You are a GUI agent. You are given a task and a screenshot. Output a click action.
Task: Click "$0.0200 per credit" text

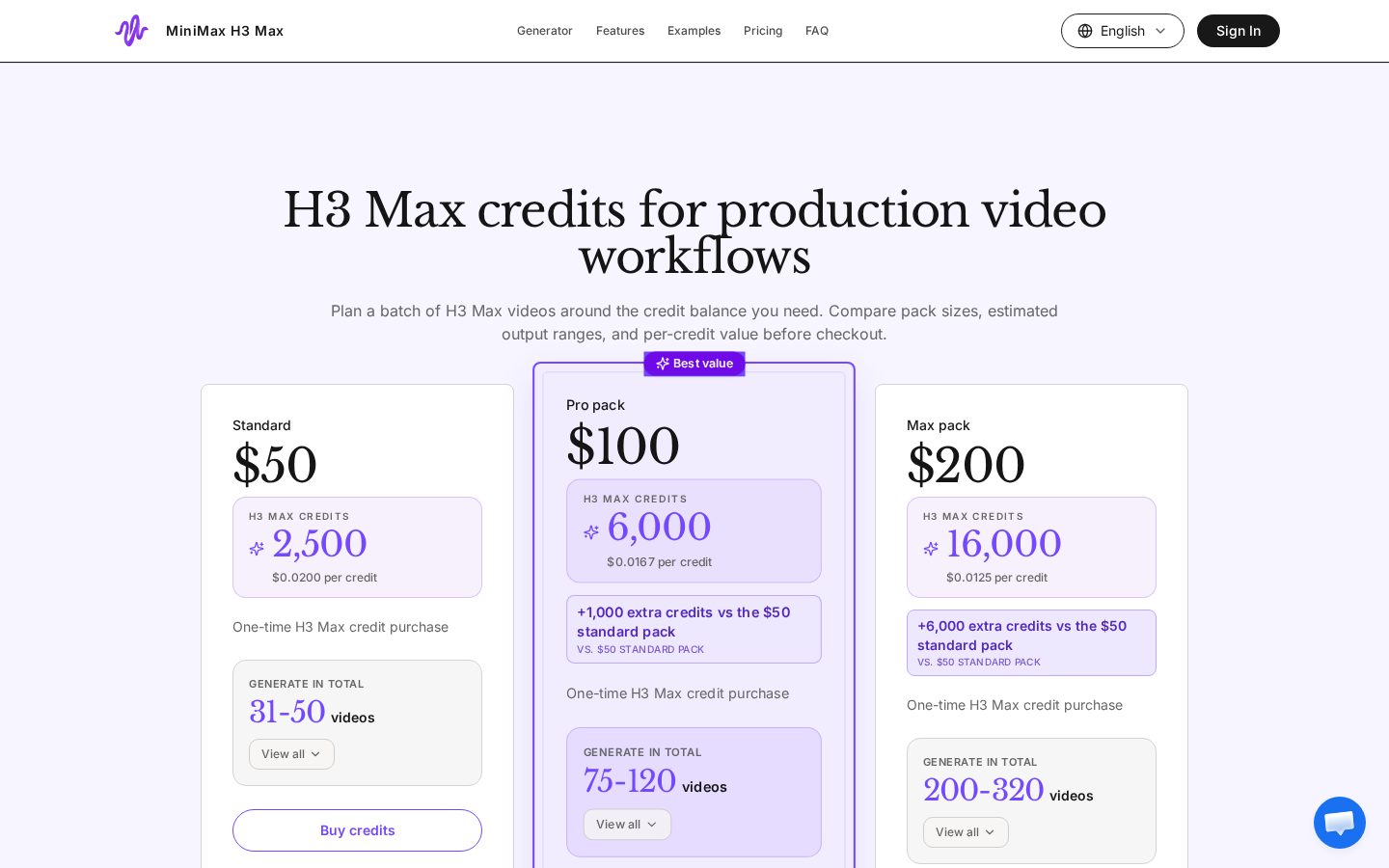coord(324,578)
